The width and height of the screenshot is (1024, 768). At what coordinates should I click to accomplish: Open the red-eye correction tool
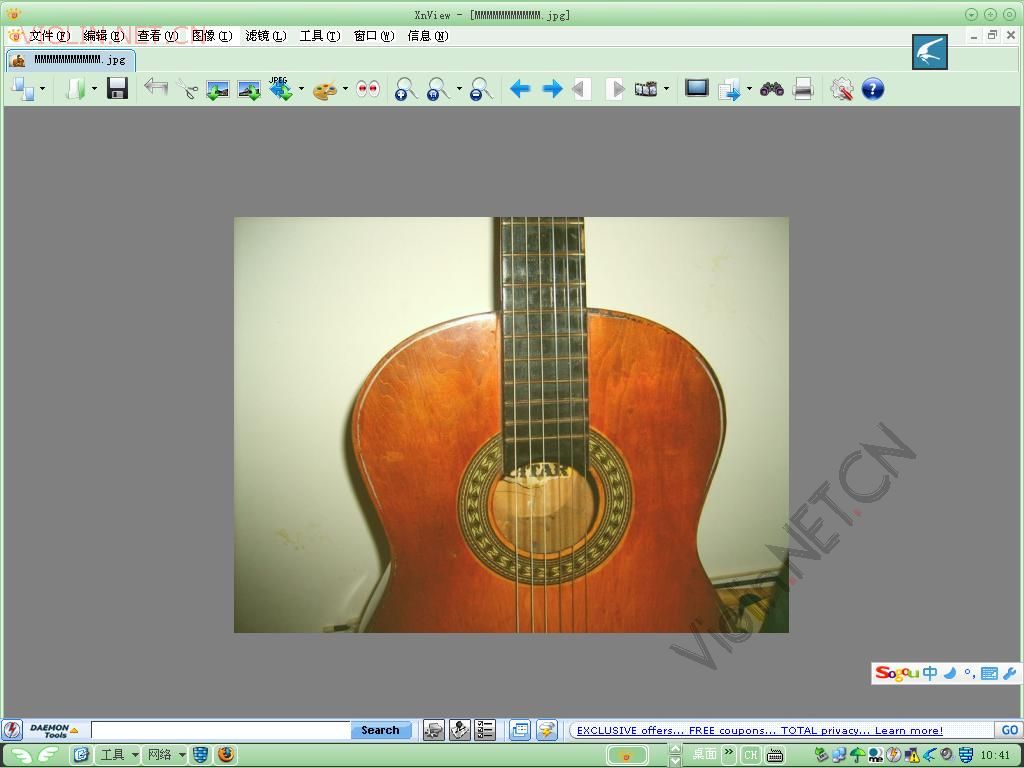pyautogui.click(x=368, y=89)
